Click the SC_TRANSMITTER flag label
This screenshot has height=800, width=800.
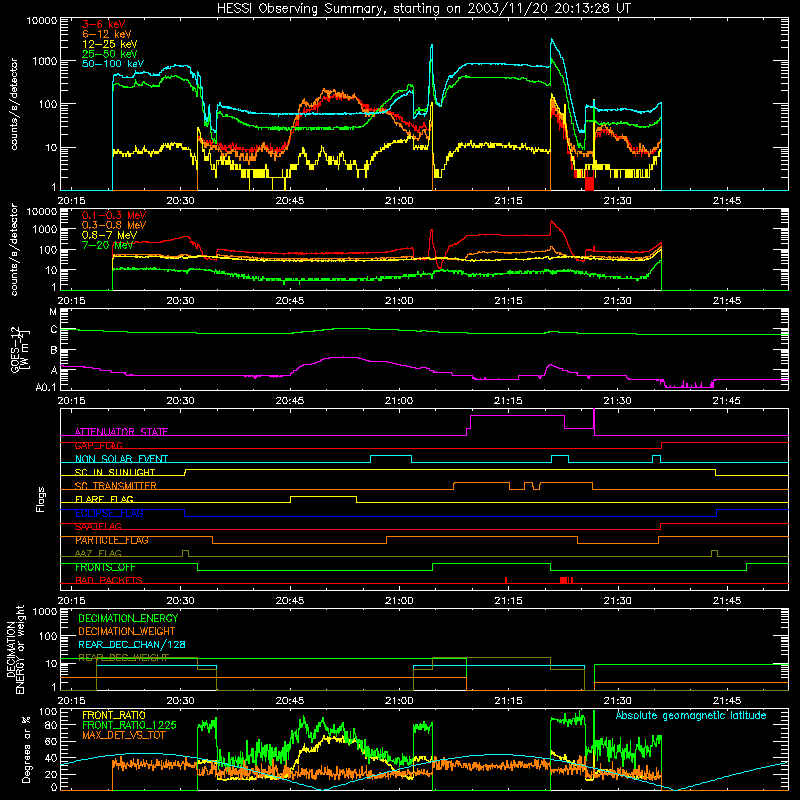(x=116, y=486)
